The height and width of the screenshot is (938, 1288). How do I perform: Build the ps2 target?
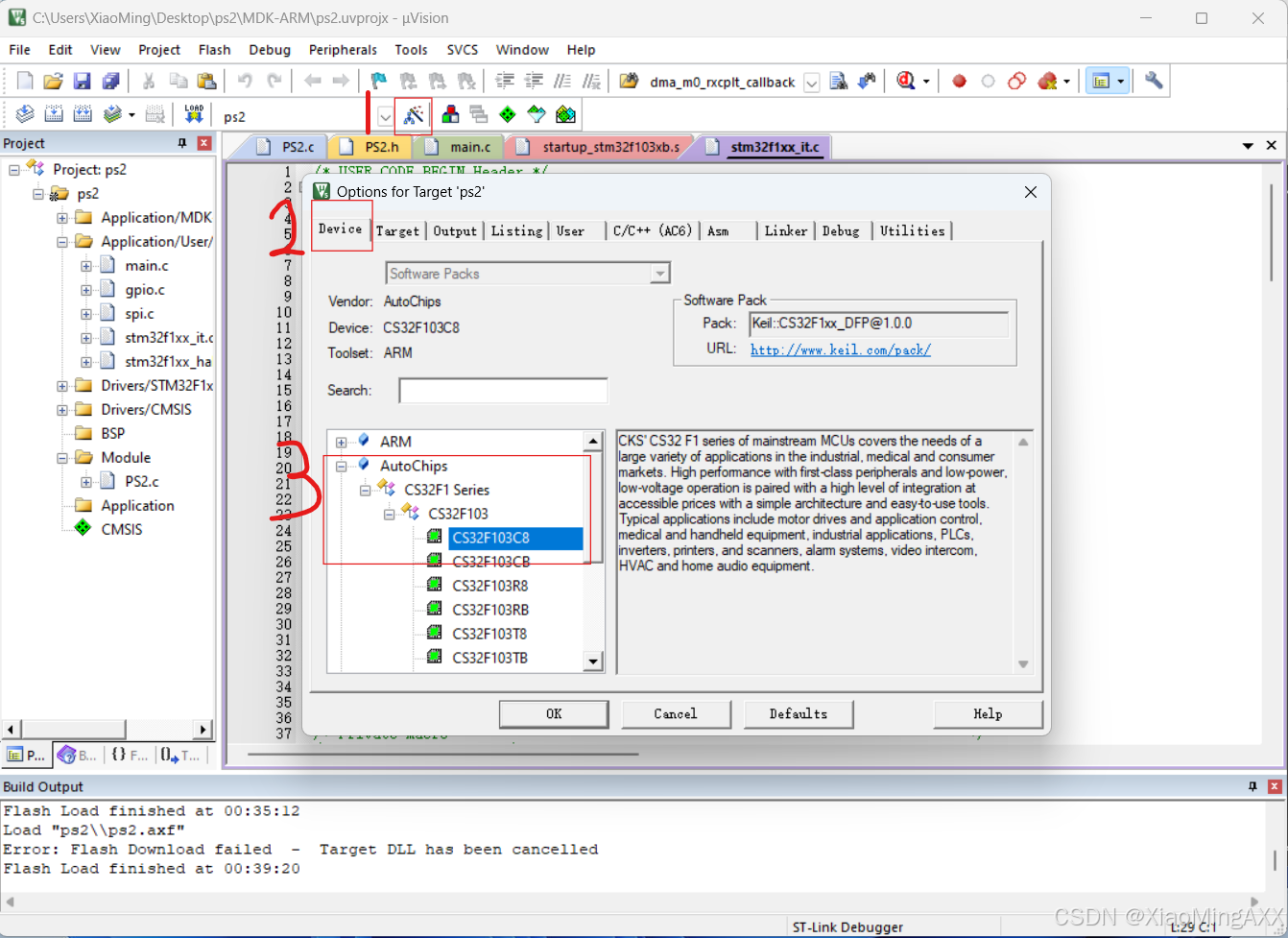point(53,113)
